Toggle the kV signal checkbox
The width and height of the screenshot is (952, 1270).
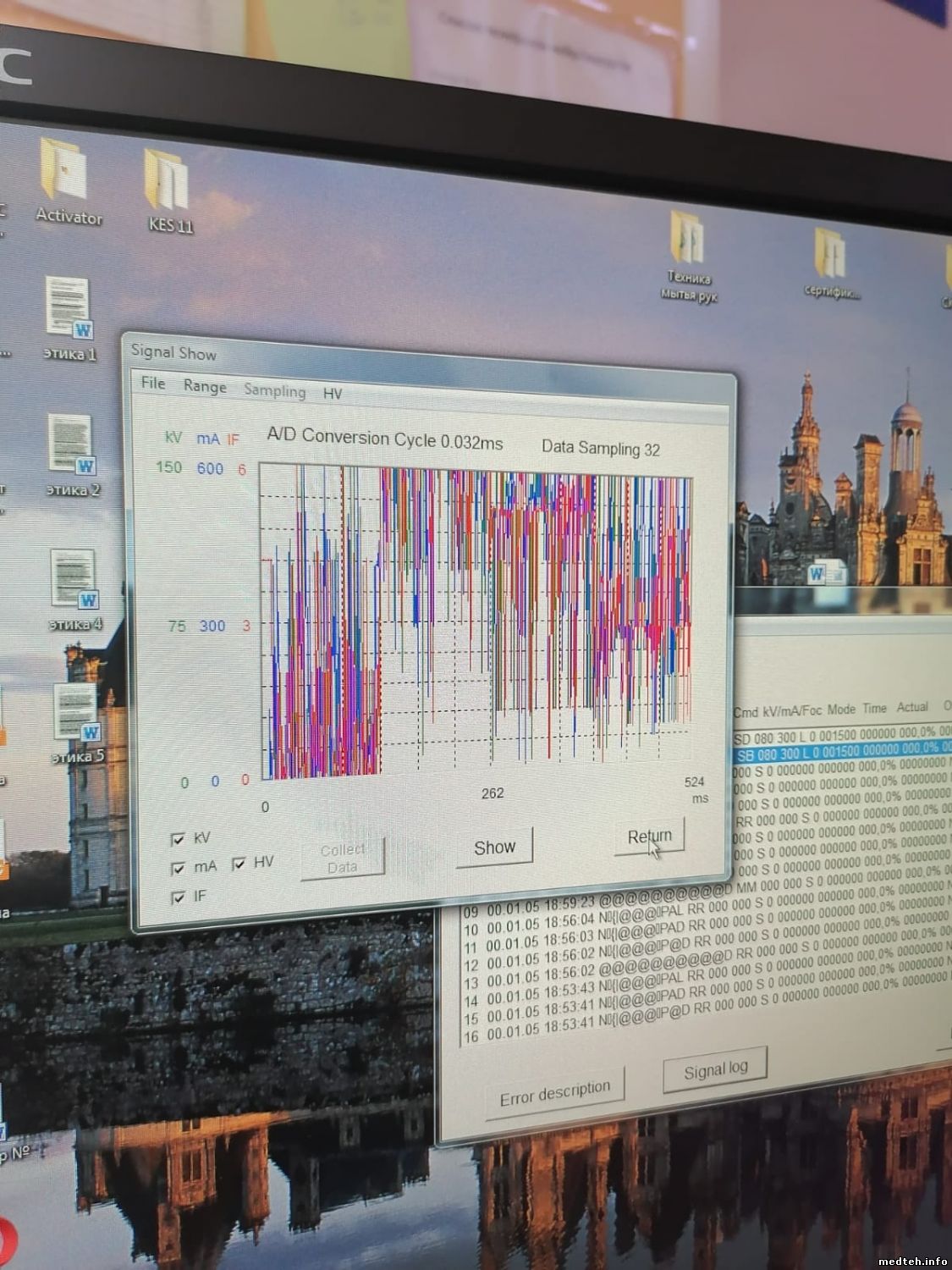pyautogui.click(x=178, y=839)
